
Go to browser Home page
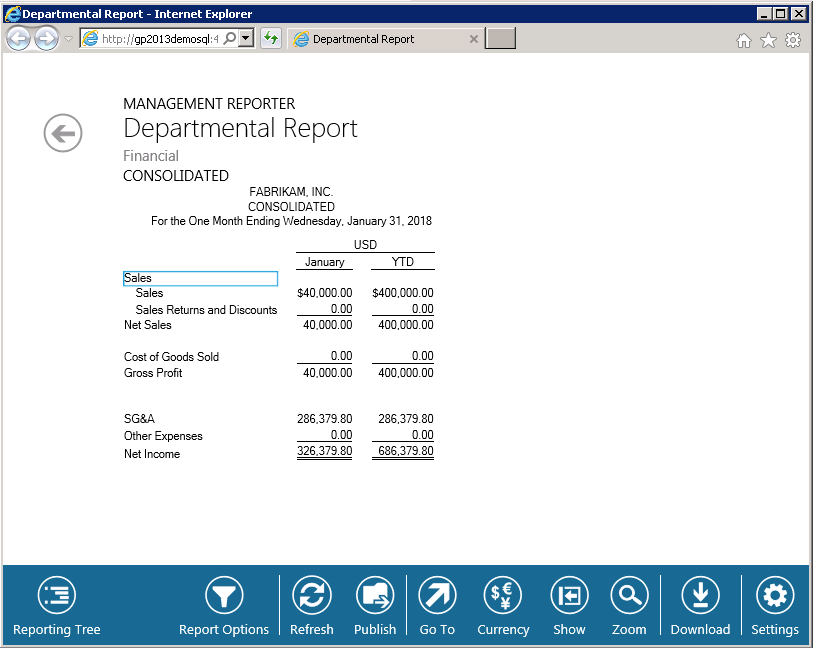[x=743, y=40]
